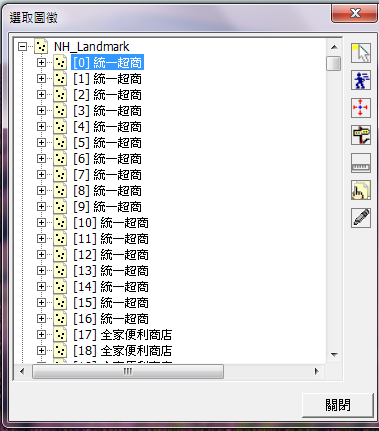The image size is (379, 431).
Task: Close the 選取圖徵 dialog window
Action: coord(355,14)
